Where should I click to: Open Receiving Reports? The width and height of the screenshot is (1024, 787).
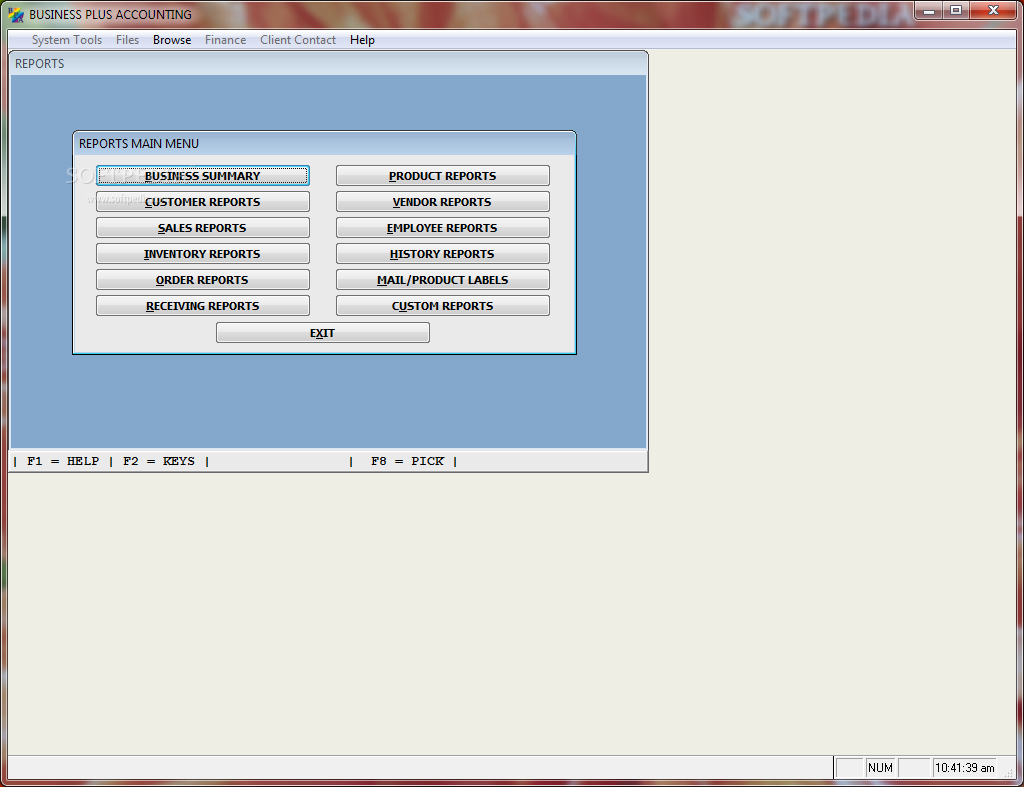click(x=202, y=306)
